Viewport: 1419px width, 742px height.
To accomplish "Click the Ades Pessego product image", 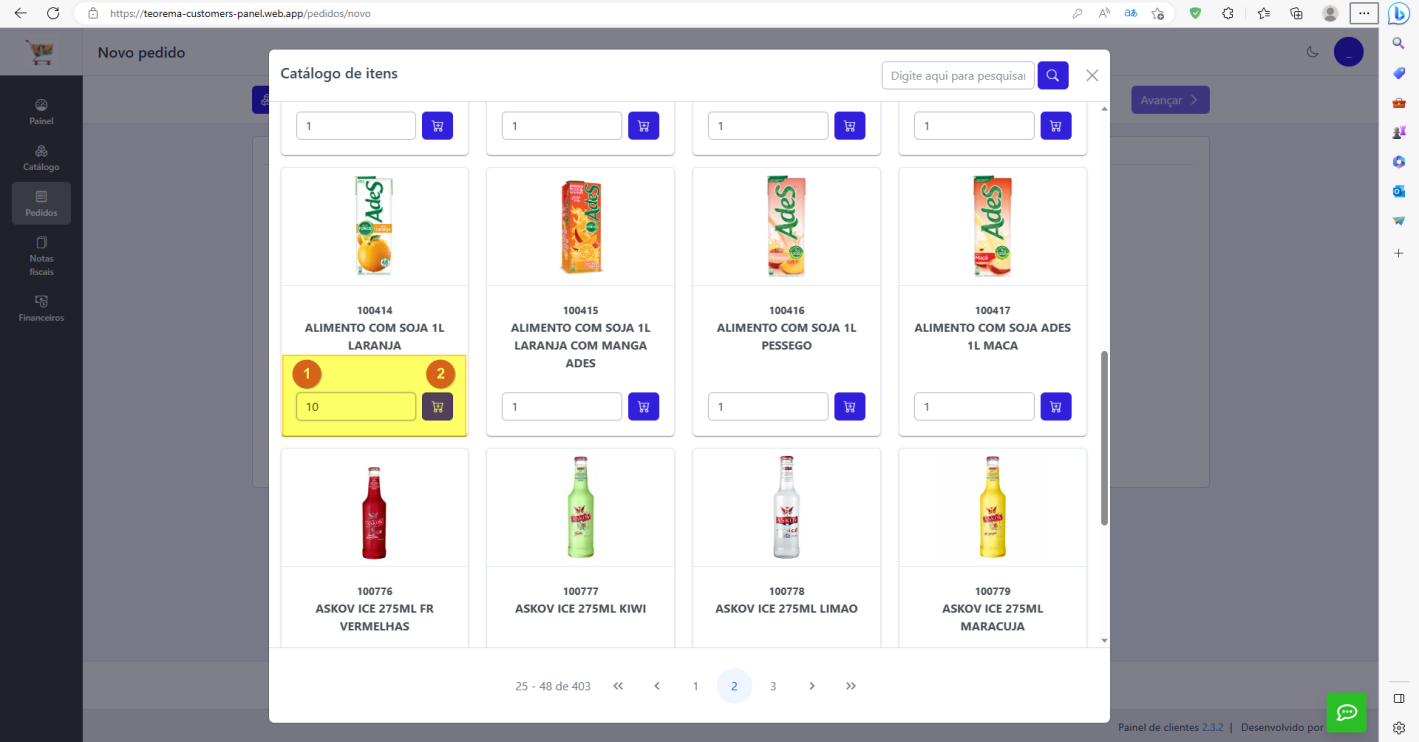I will pos(786,226).
